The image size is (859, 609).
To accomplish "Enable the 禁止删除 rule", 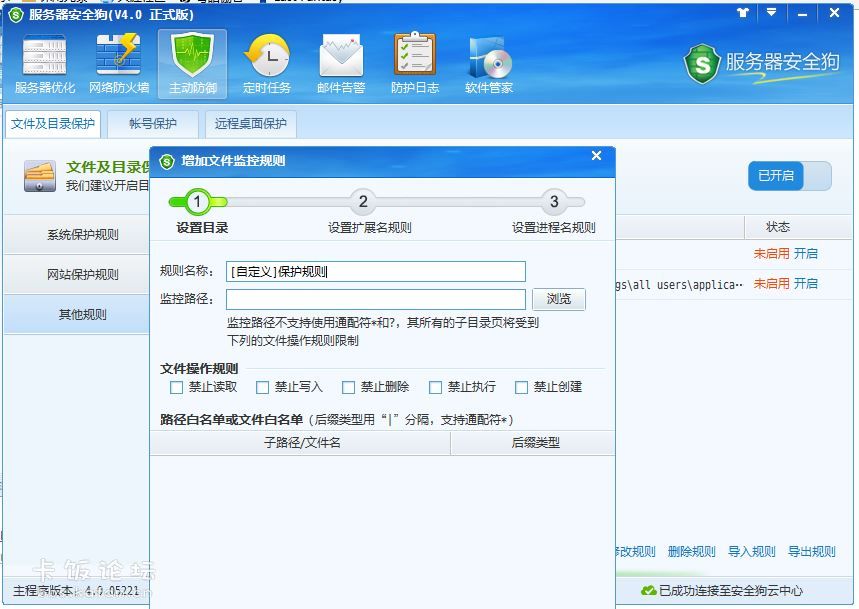I will (x=348, y=387).
